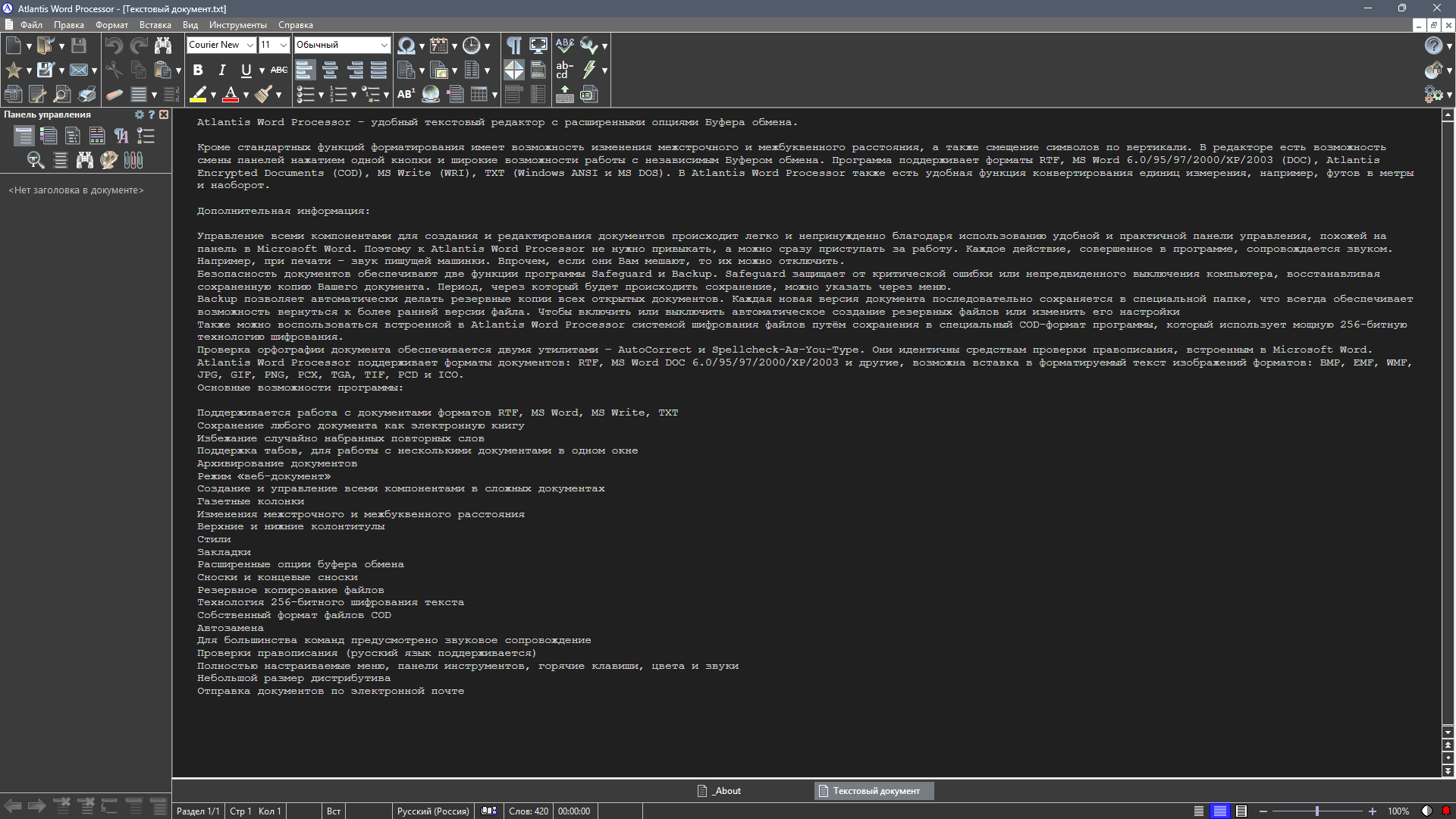Expand the font color dropdown arrow
This screenshot has height=819, width=1456.
tap(246, 95)
